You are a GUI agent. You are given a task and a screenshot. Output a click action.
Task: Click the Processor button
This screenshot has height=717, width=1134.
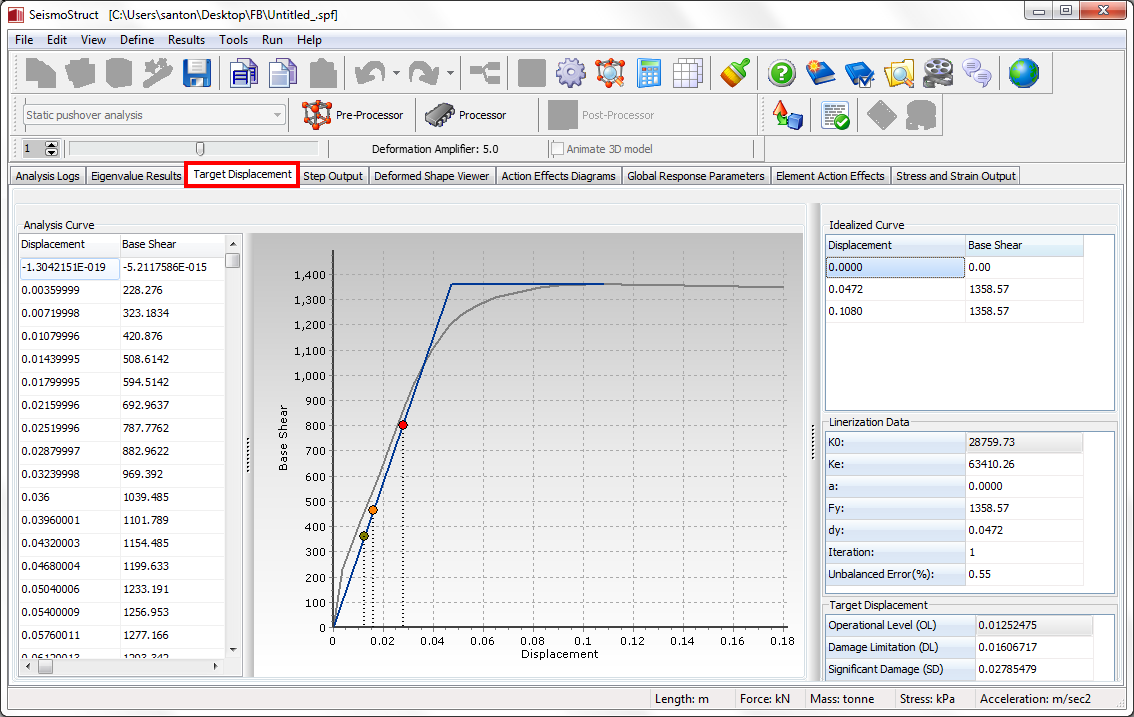pyautogui.click(x=467, y=115)
